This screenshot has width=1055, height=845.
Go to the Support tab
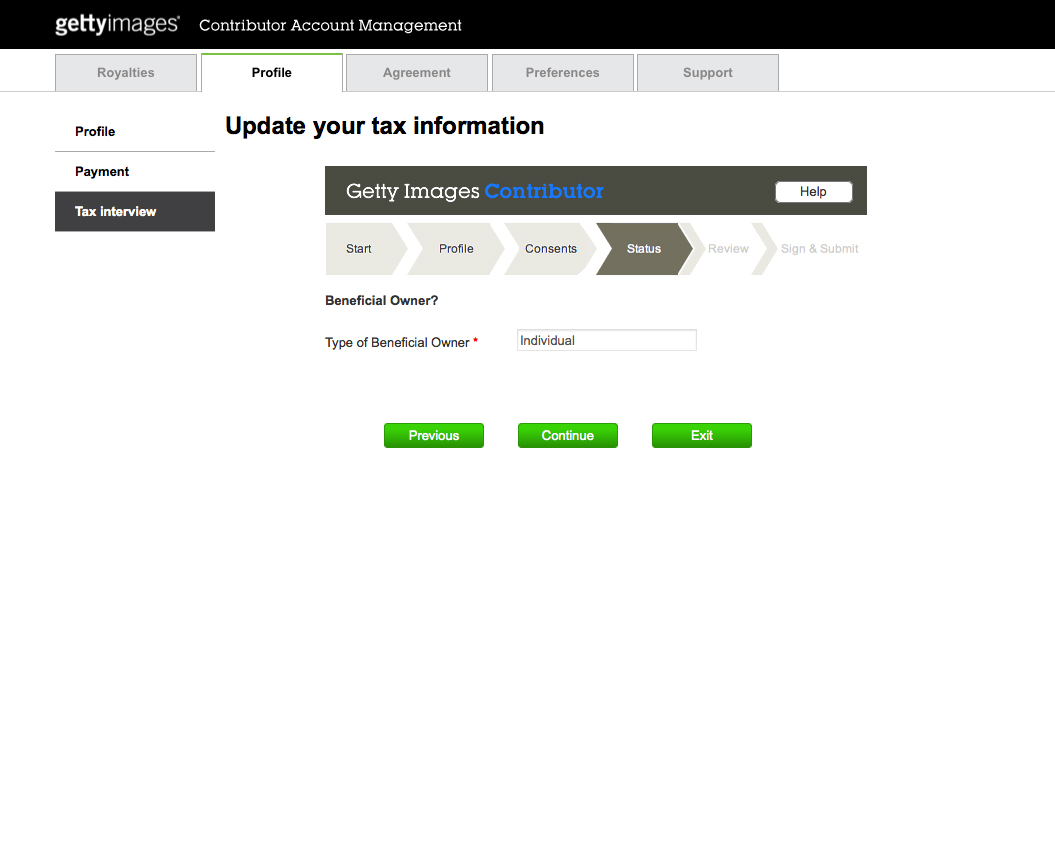tap(708, 73)
